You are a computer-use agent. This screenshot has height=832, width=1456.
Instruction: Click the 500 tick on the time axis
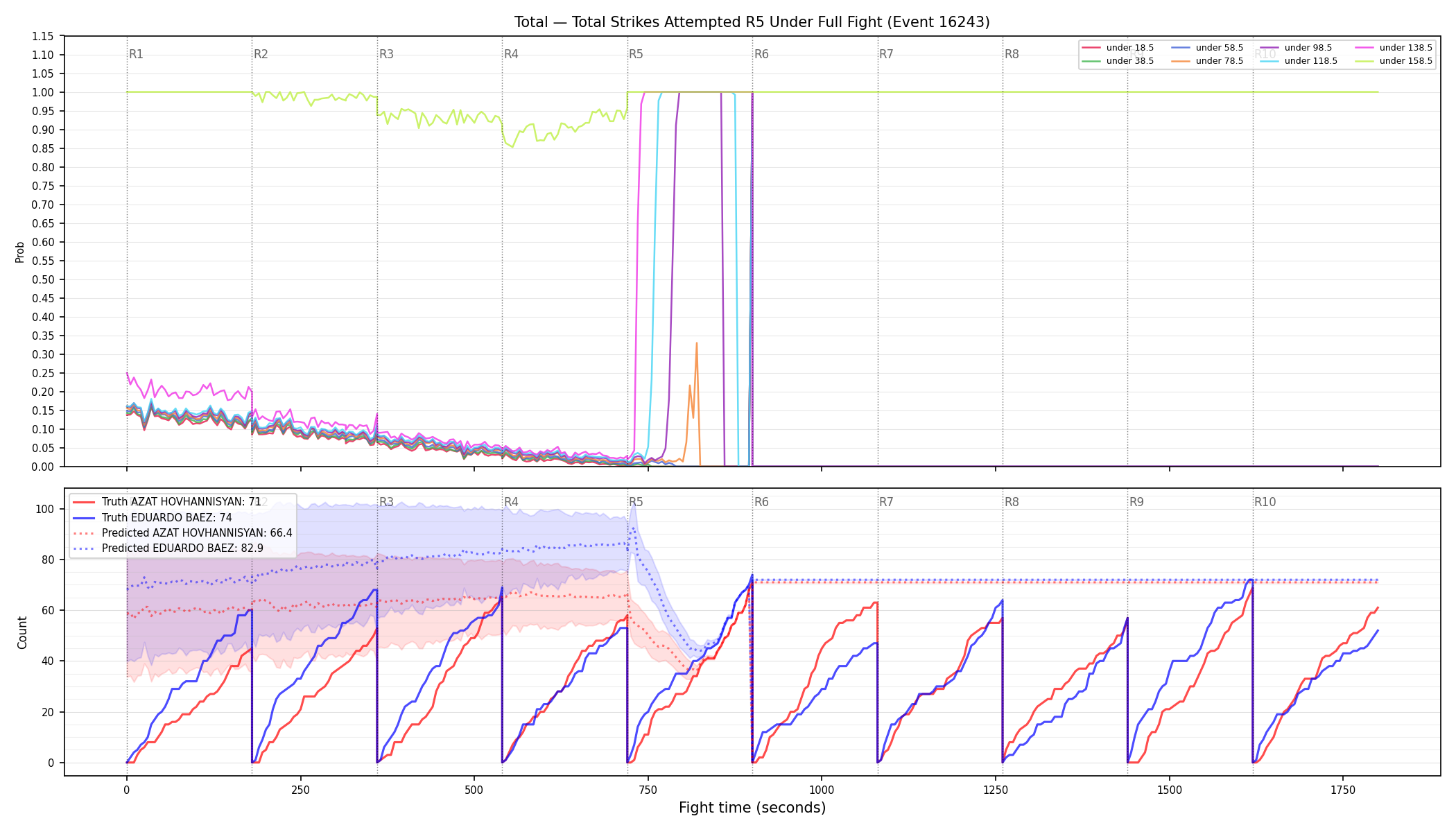point(474,790)
